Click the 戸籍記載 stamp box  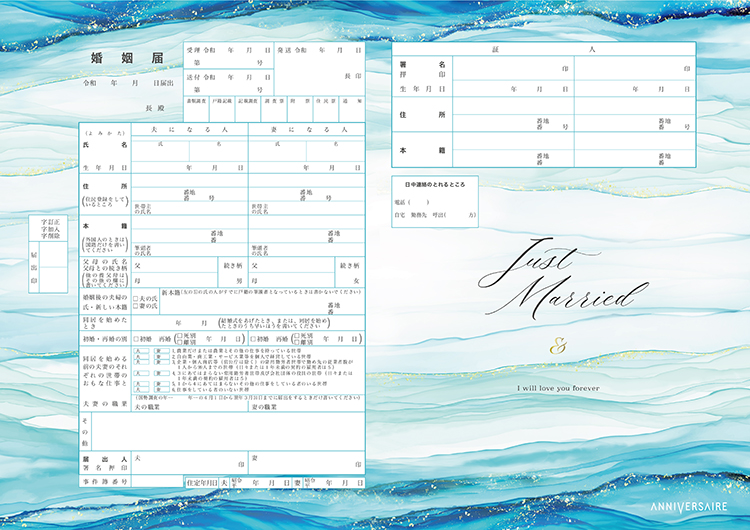222,109
